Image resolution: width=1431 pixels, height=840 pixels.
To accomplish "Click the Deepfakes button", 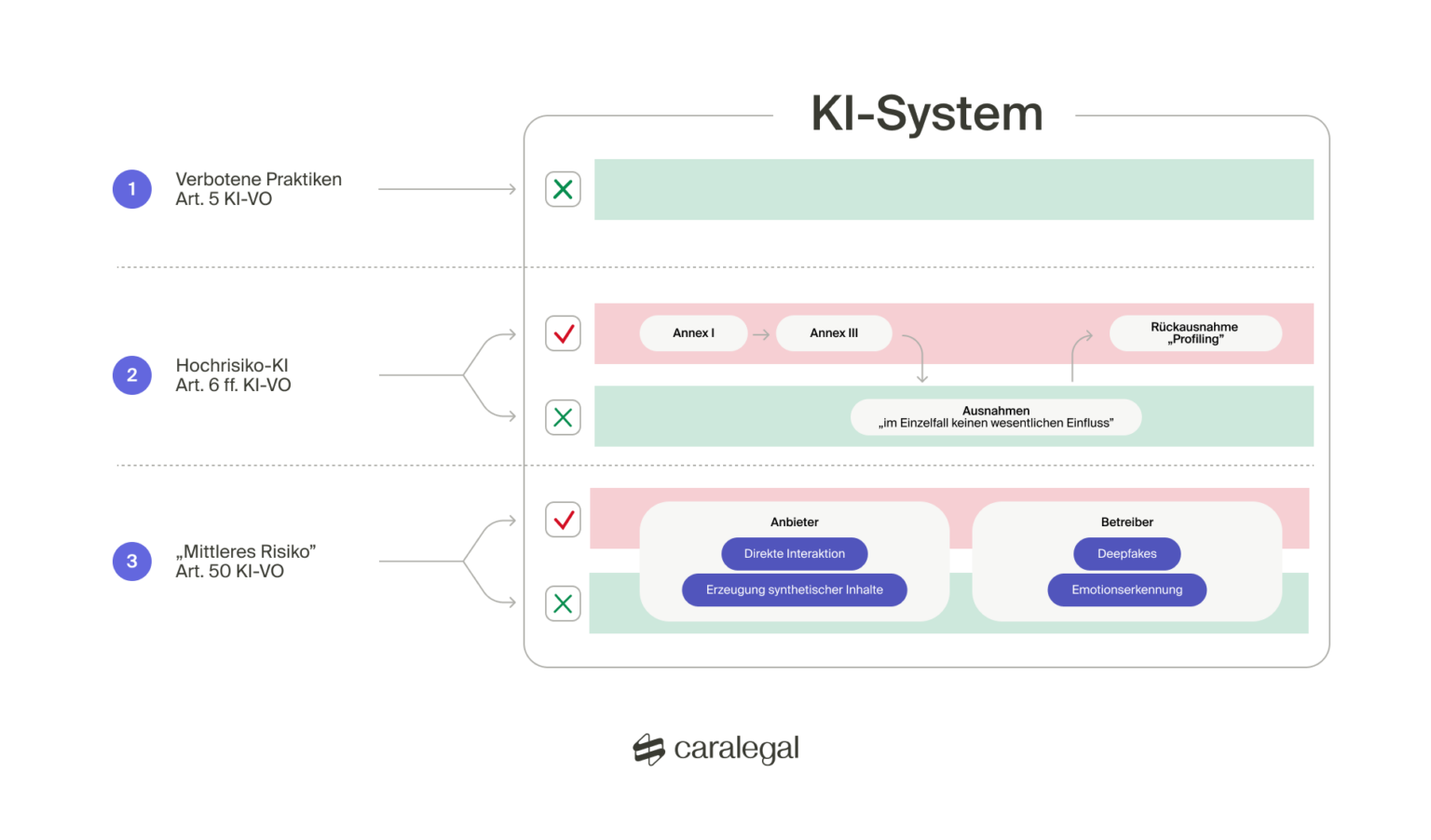I will pos(1126,554).
